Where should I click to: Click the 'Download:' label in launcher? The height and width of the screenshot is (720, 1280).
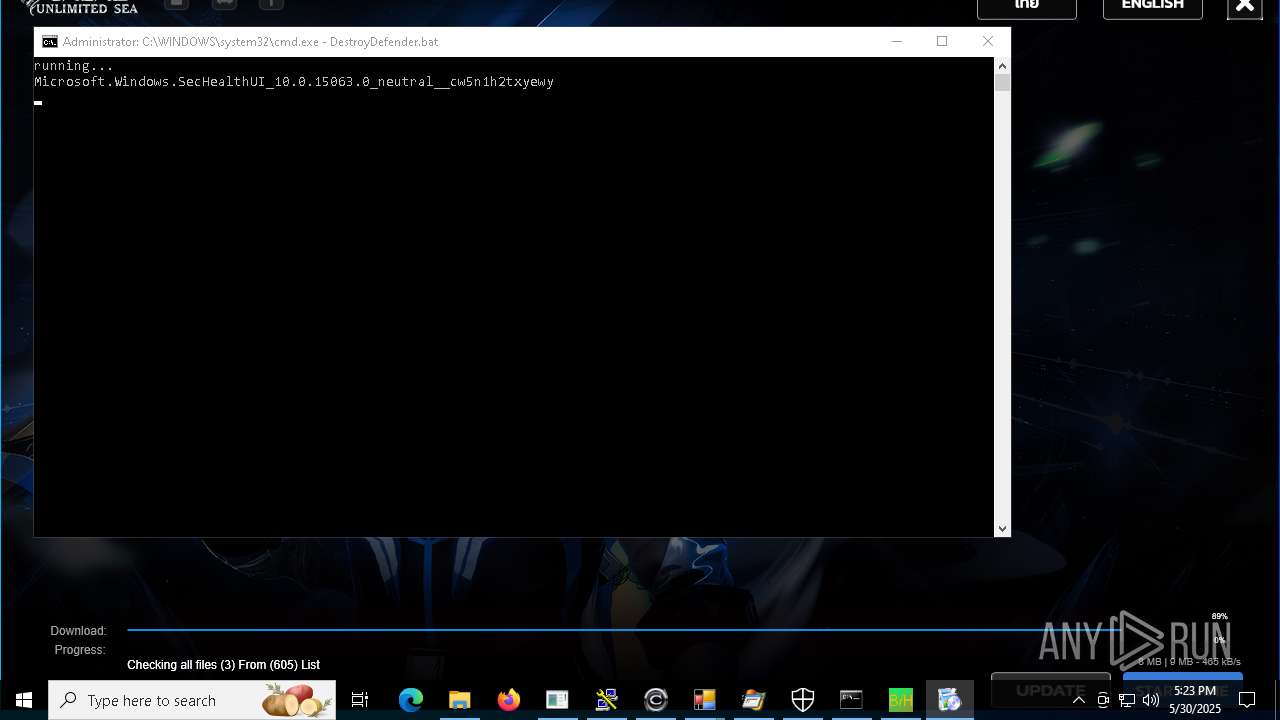pos(78,631)
